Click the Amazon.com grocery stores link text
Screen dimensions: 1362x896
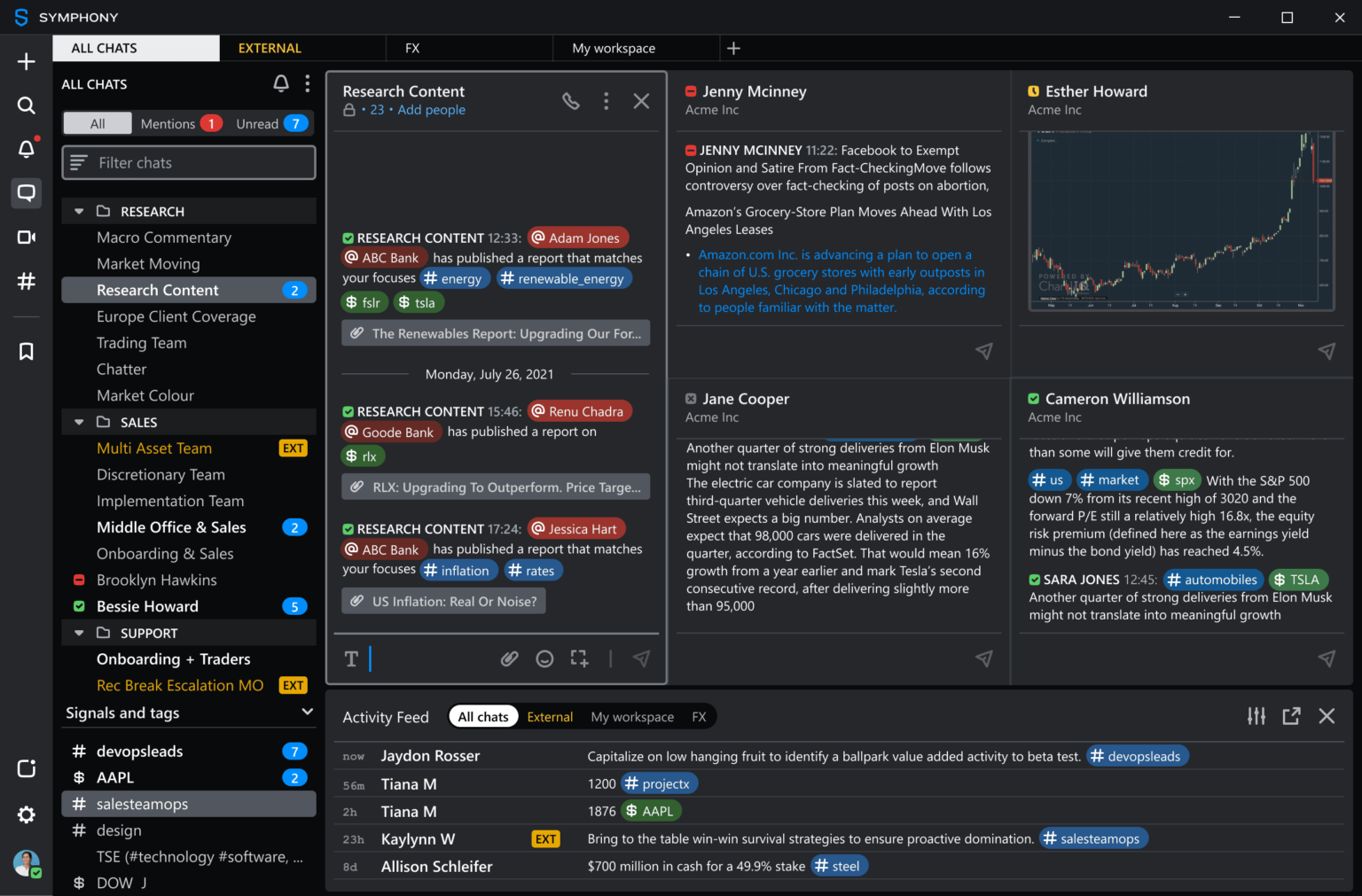(x=841, y=281)
